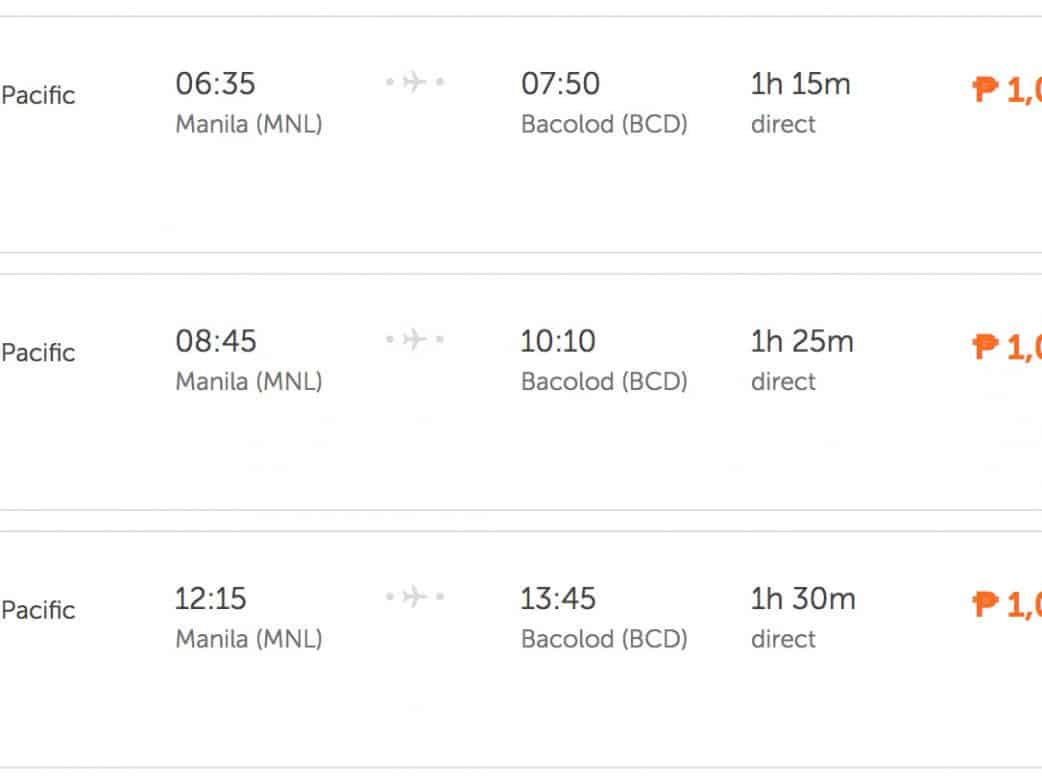Click the 1h 15m flight duration

[800, 84]
